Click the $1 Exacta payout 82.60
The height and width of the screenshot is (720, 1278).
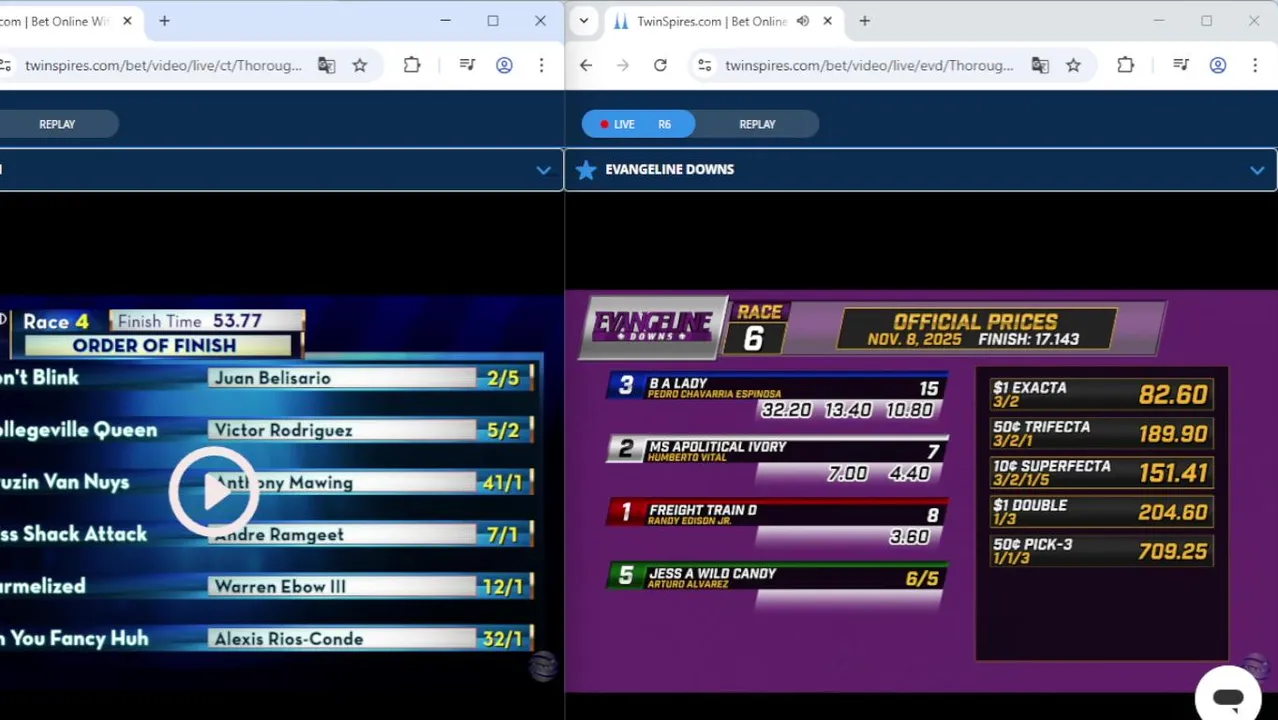[1173, 394]
